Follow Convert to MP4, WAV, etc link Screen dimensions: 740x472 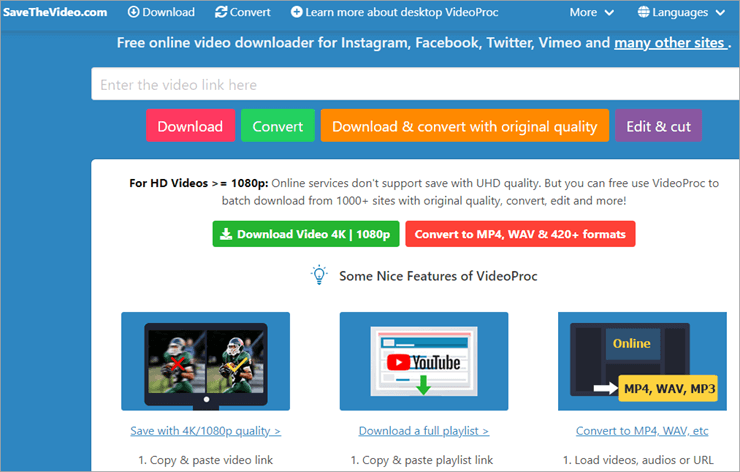pos(642,430)
